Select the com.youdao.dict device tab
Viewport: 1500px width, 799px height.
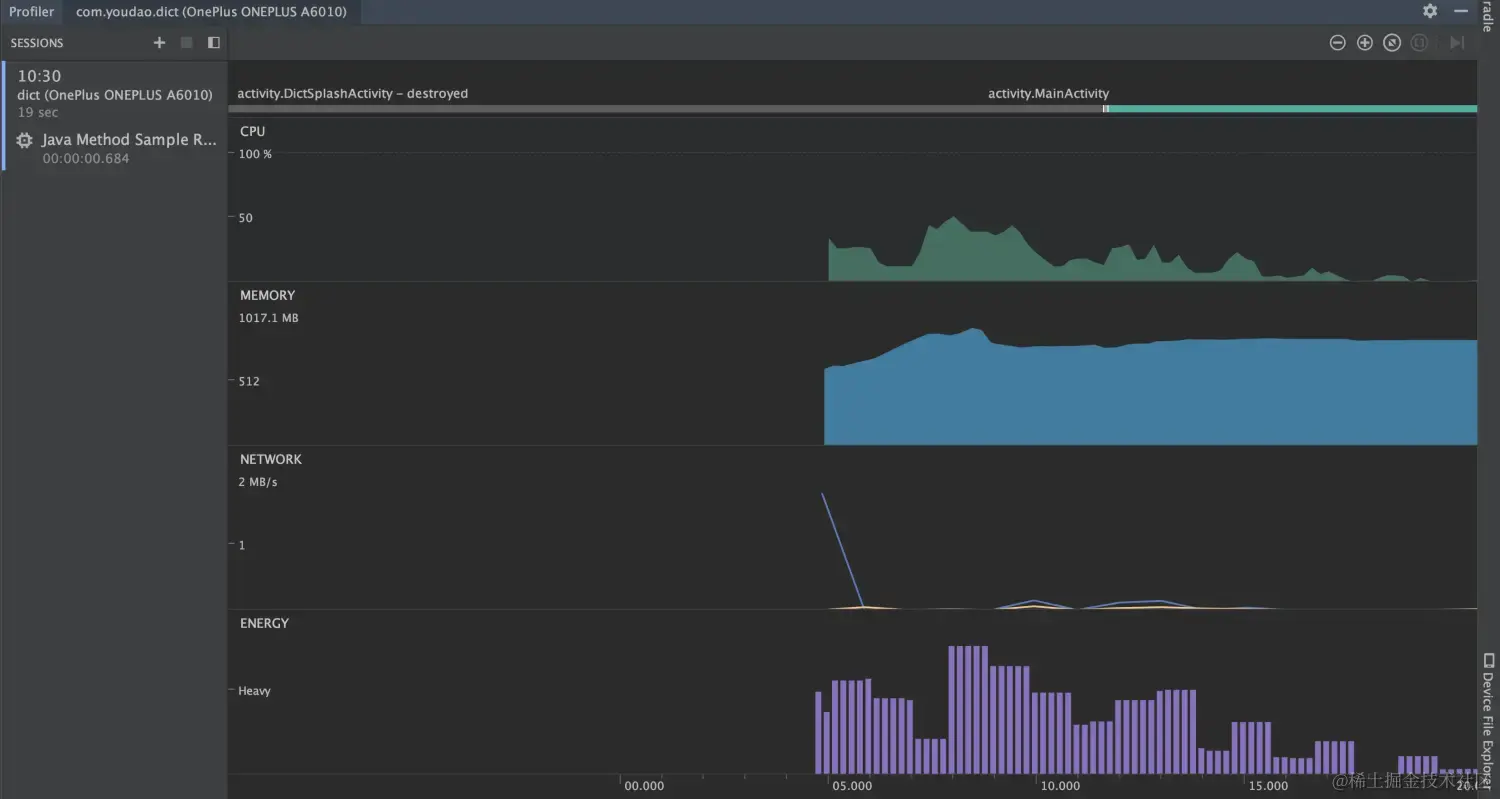pos(212,11)
